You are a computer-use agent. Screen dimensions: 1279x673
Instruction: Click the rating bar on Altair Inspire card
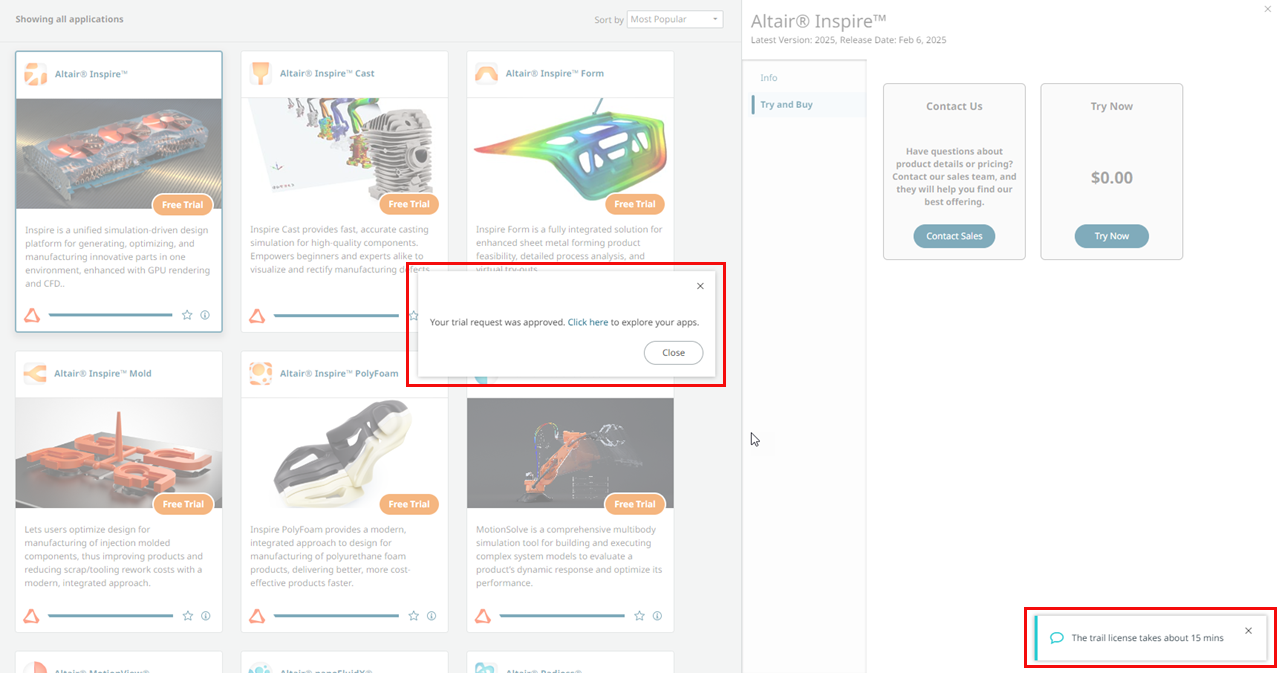[x=110, y=315]
